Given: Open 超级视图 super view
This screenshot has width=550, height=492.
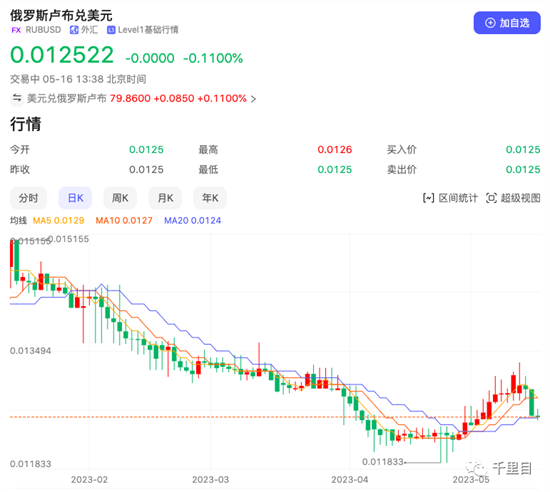Looking at the screenshot, I should pos(513,198).
